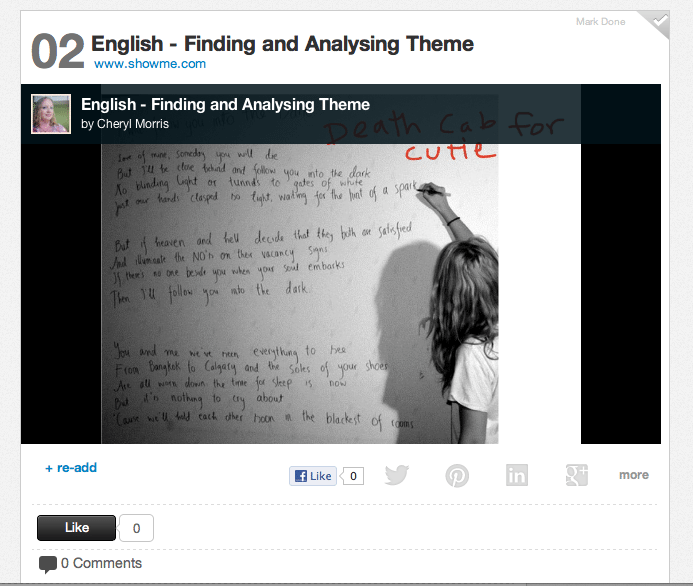This screenshot has width=693, height=586.
Task: Click Cheryl Morris's profile picture
Action: pyautogui.click(x=51, y=114)
